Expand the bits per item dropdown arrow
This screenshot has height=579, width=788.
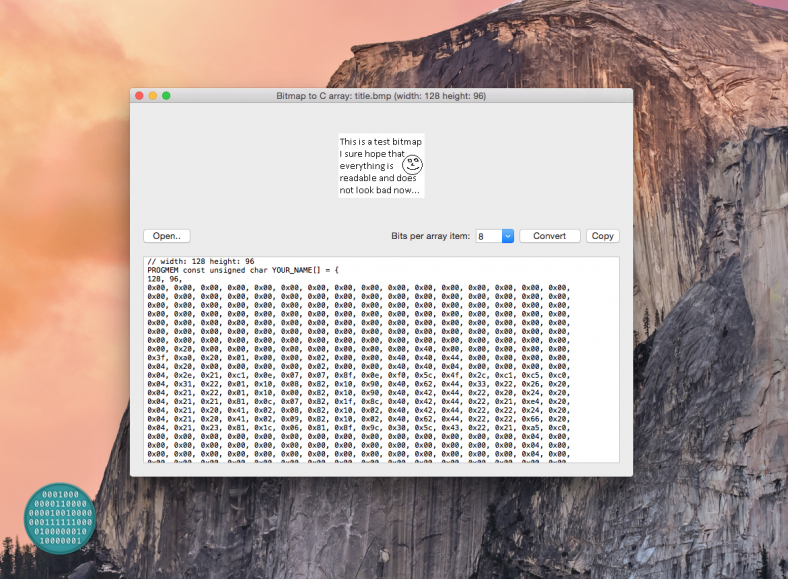[x=507, y=236]
